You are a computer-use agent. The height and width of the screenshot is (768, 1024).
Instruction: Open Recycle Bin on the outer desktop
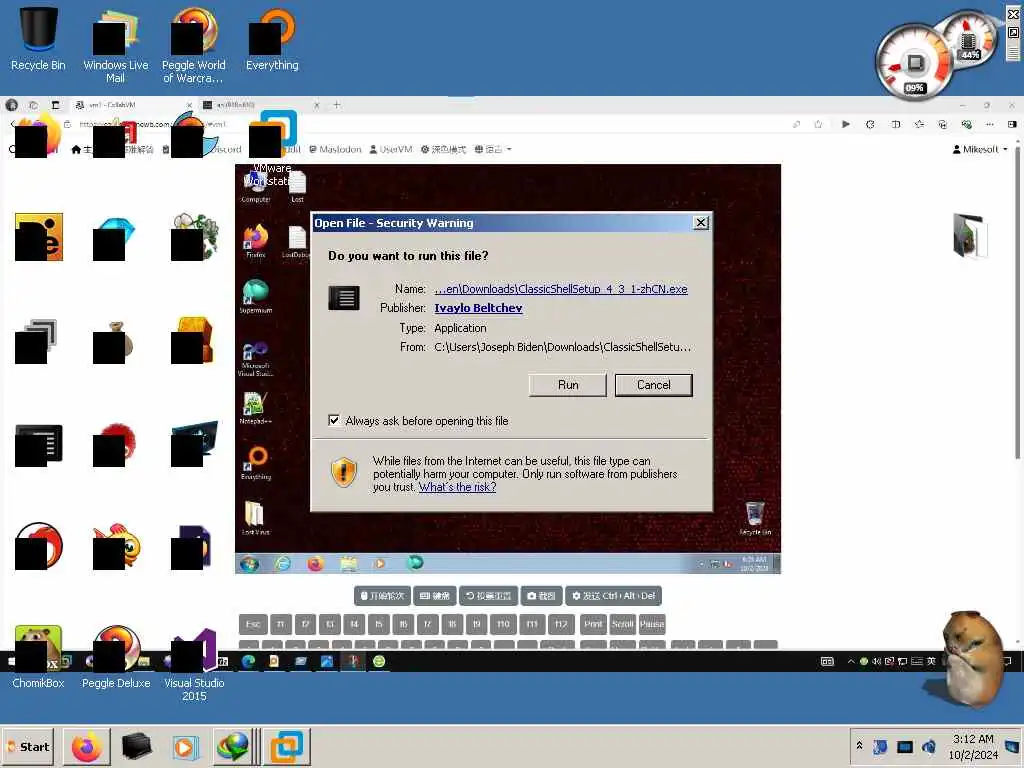38,38
